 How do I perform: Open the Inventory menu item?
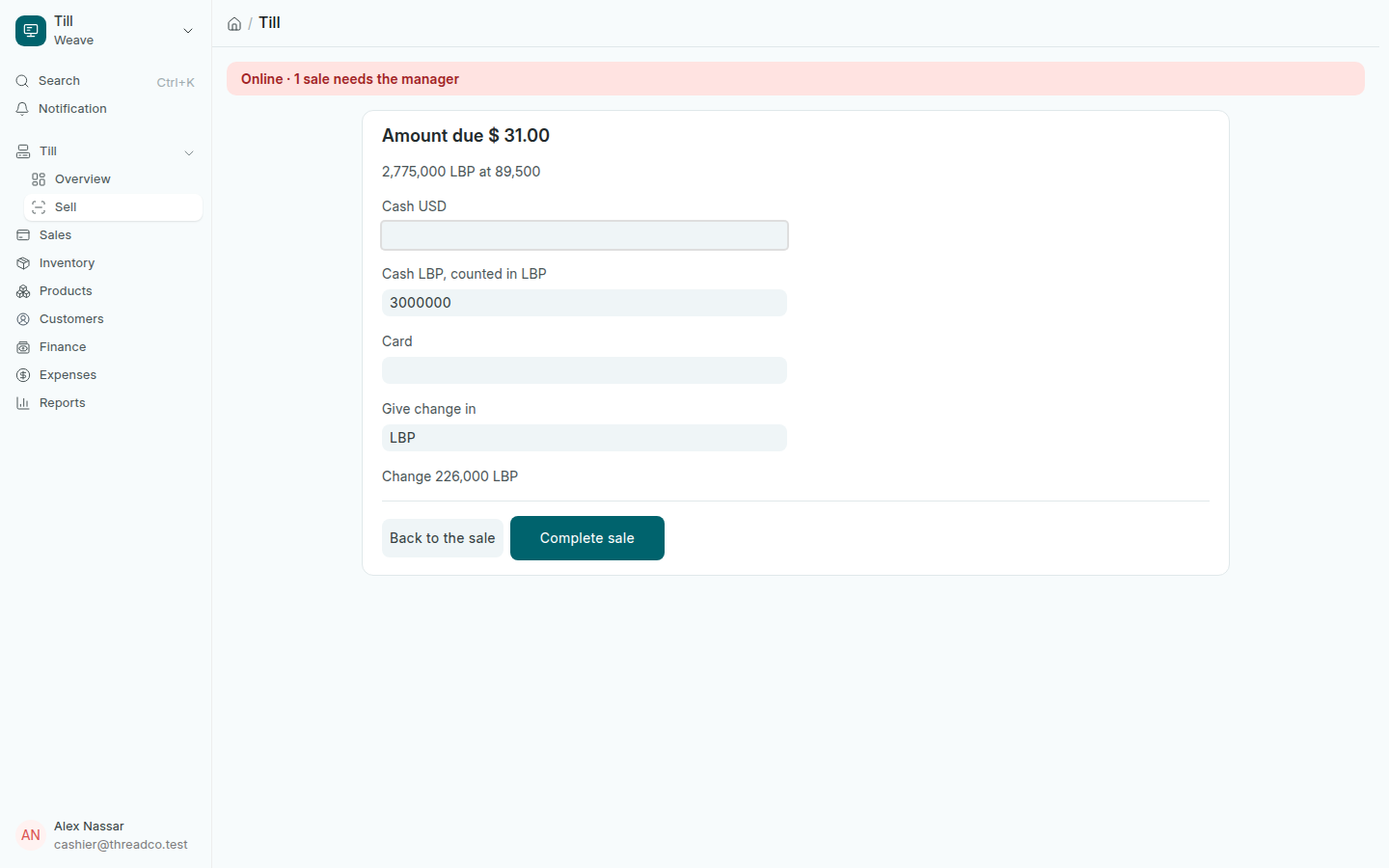coord(106,263)
